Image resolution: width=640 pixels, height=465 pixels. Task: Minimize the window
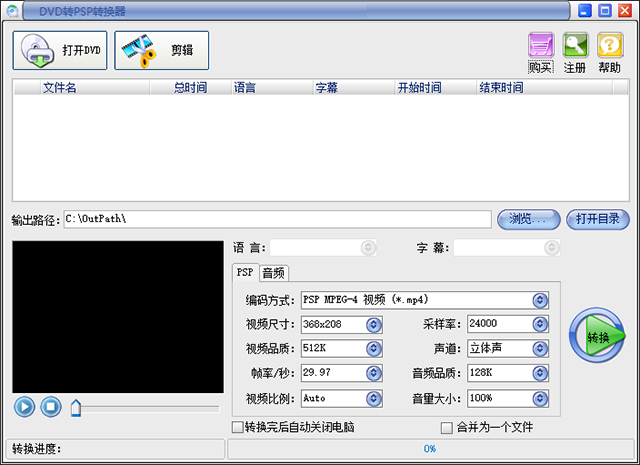click(585, 11)
